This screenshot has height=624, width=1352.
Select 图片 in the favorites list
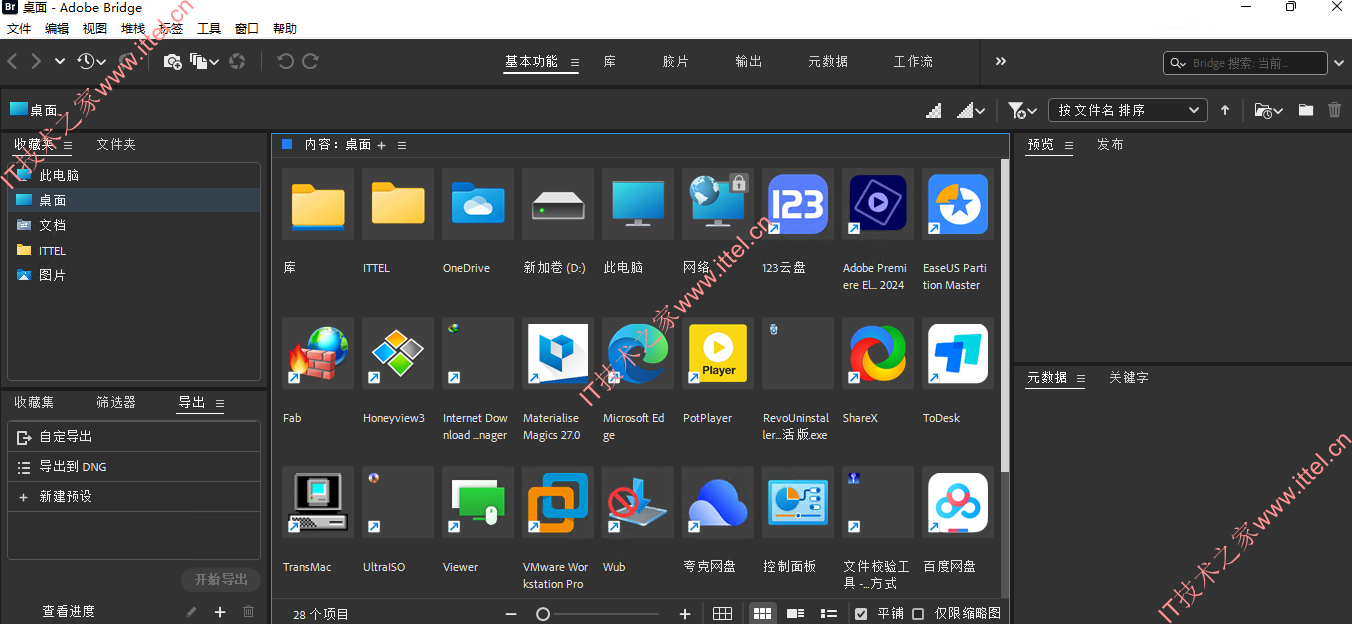(x=134, y=275)
